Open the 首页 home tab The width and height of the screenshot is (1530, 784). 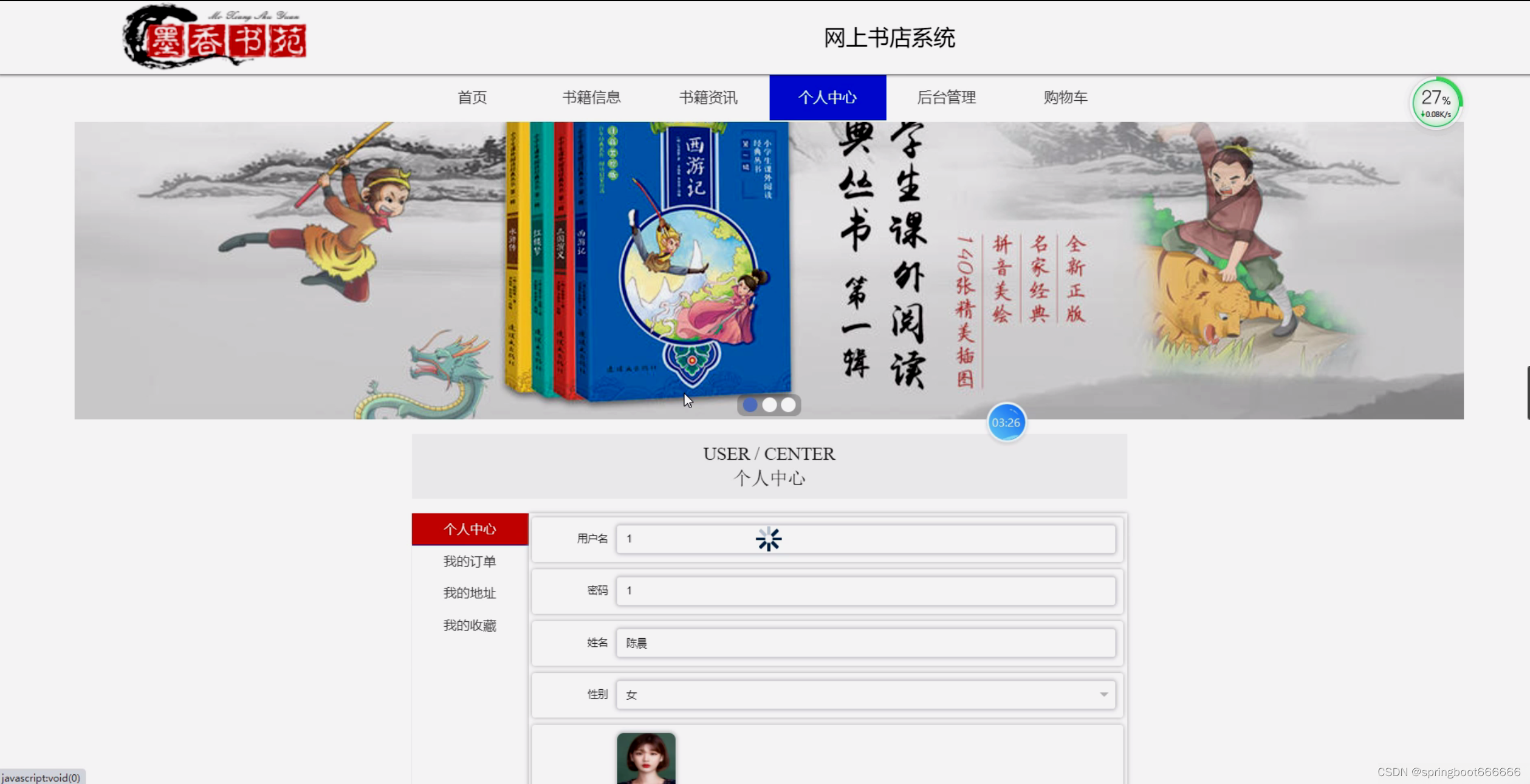(472, 98)
